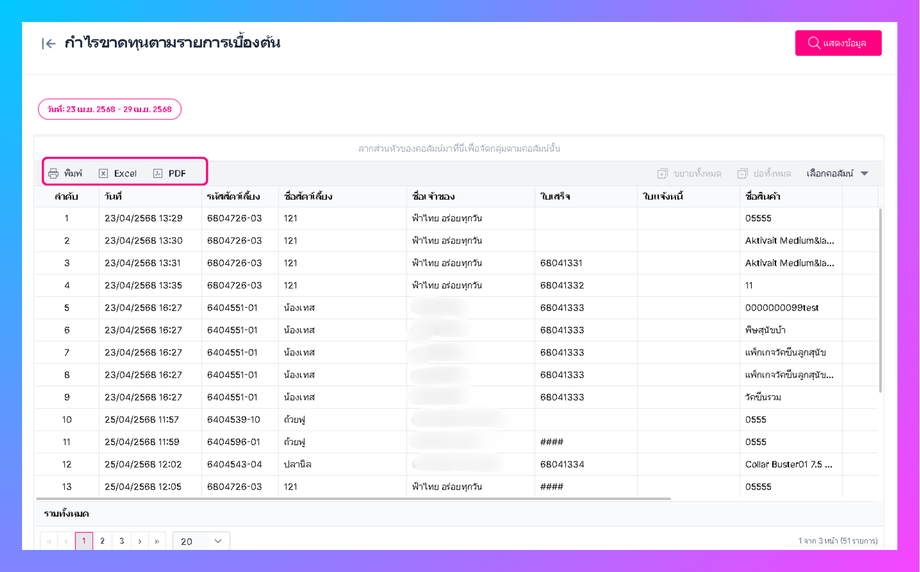Screen dimensions: 920x572
Task: Click the horizontal scrollbar under the table
Action: tap(353, 499)
